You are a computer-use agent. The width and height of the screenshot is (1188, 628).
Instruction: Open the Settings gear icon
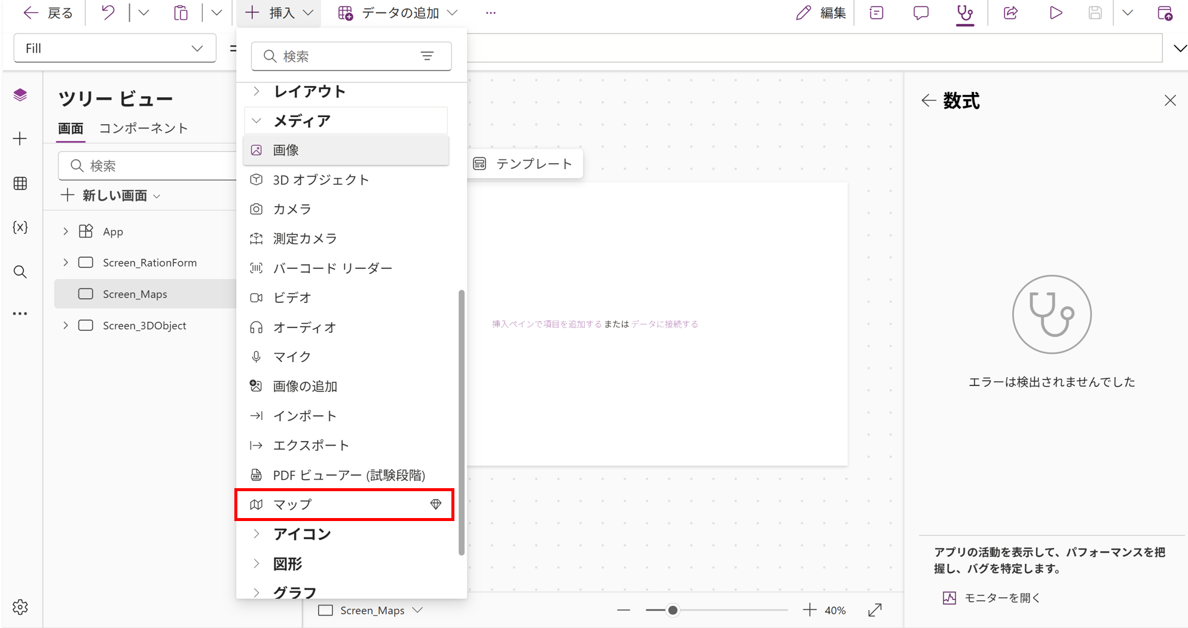coord(20,607)
